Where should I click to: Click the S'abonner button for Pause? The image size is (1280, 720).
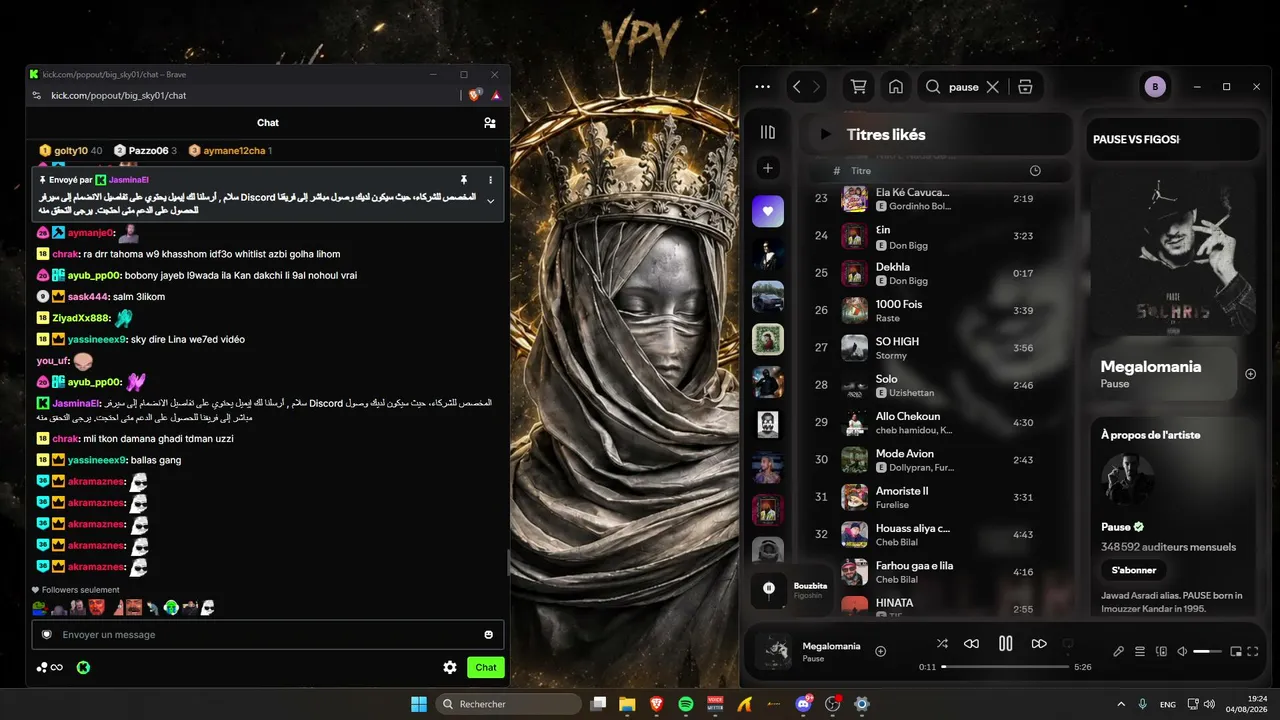(x=1134, y=570)
